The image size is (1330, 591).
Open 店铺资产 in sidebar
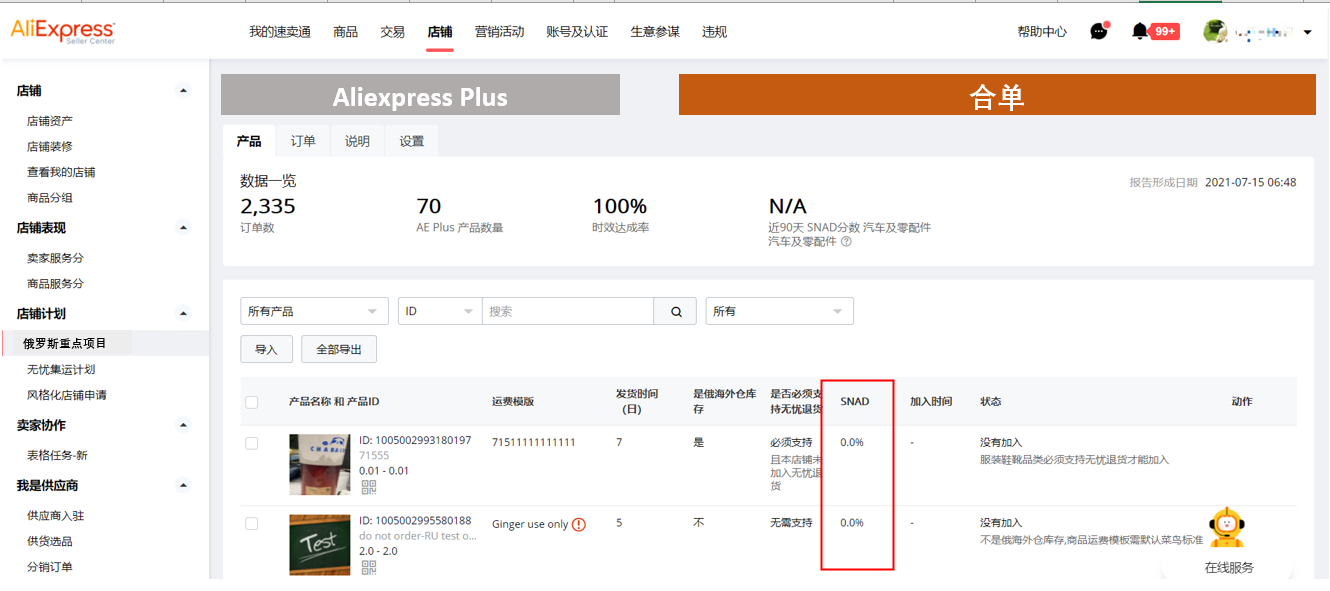tap(50, 121)
